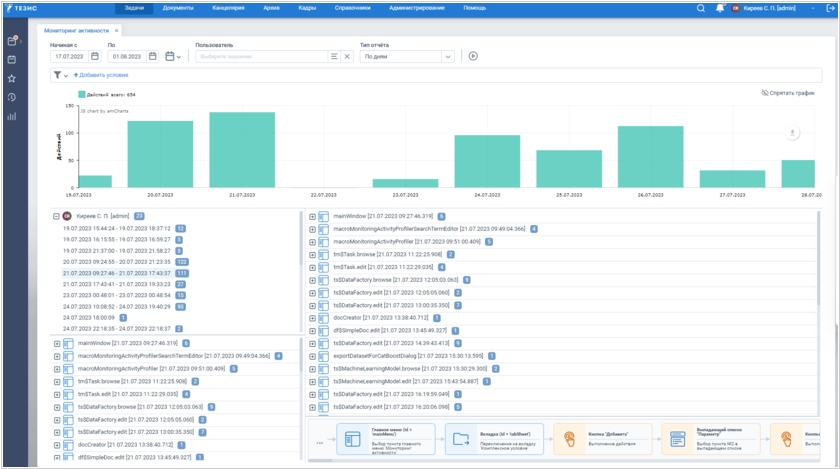840x469 pixels.
Task: Hide the chart via Спрятать график
Action: [788, 92]
